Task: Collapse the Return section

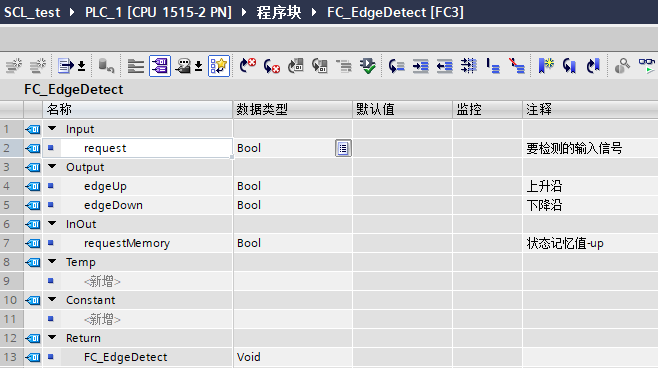Action: click(x=52, y=337)
